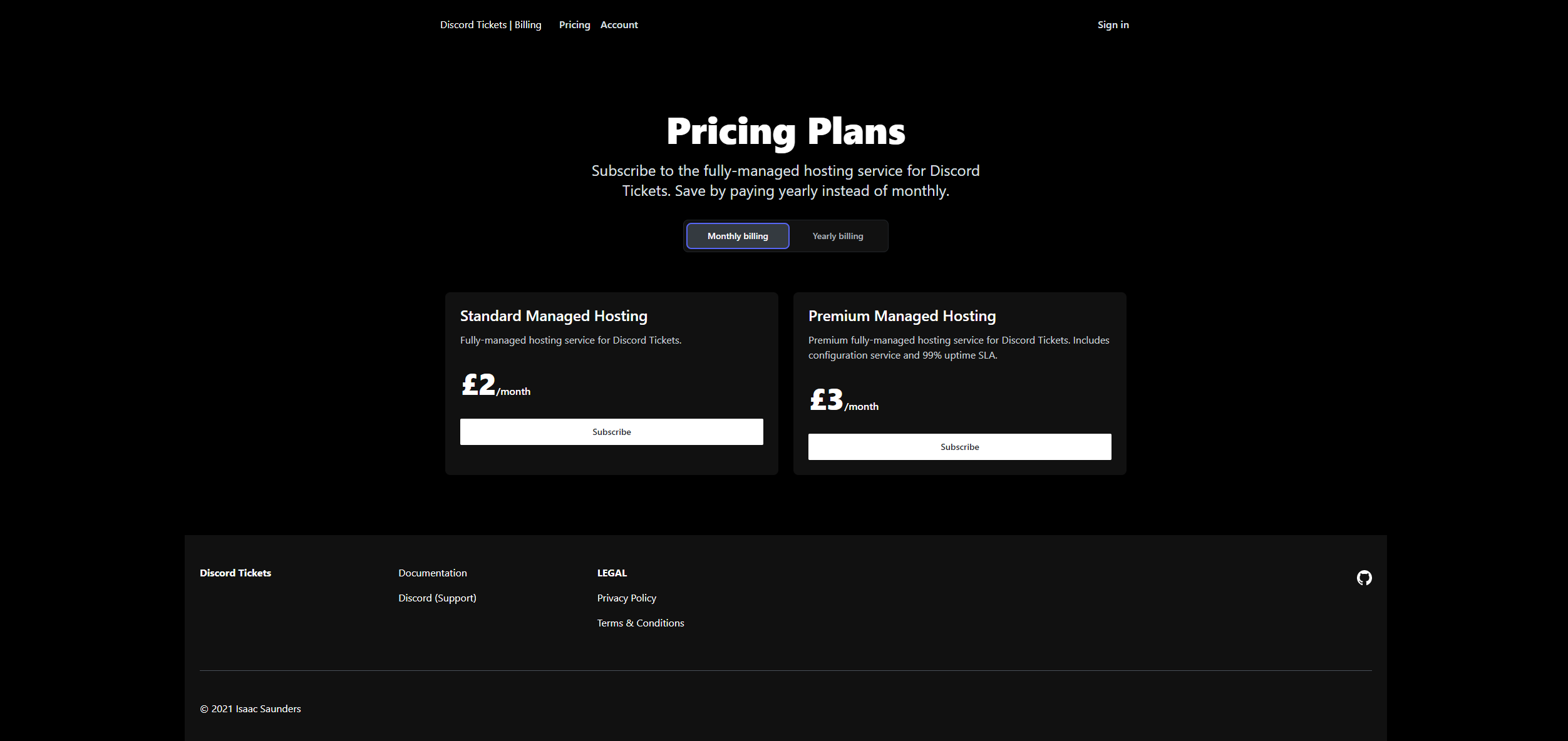1568x741 pixels.
Task: Click the Sign in link
Action: [1113, 25]
